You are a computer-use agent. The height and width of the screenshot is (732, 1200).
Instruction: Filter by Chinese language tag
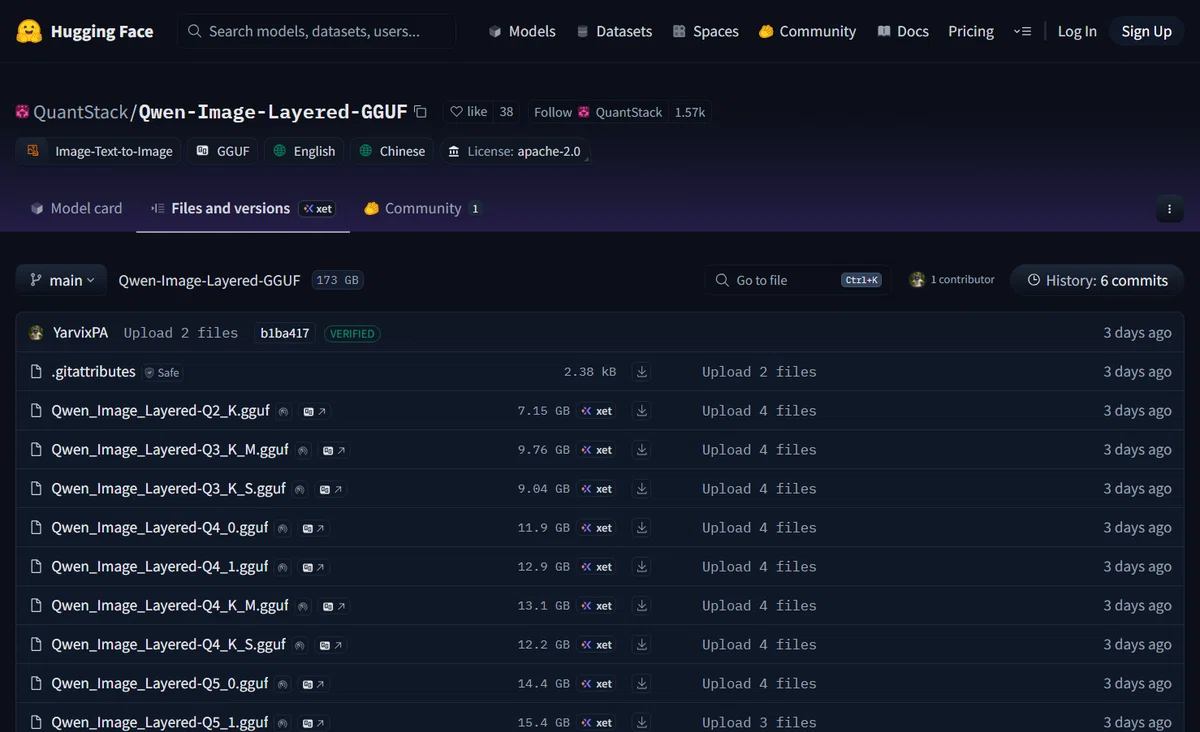pyautogui.click(x=392, y=151)
